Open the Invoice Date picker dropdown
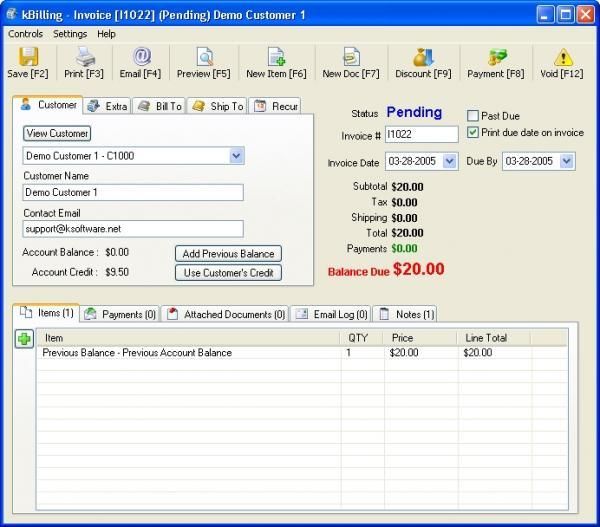Image resolution: width=600 pixels, height=527 pixels. pyautogui.click(x=450, y=161)
